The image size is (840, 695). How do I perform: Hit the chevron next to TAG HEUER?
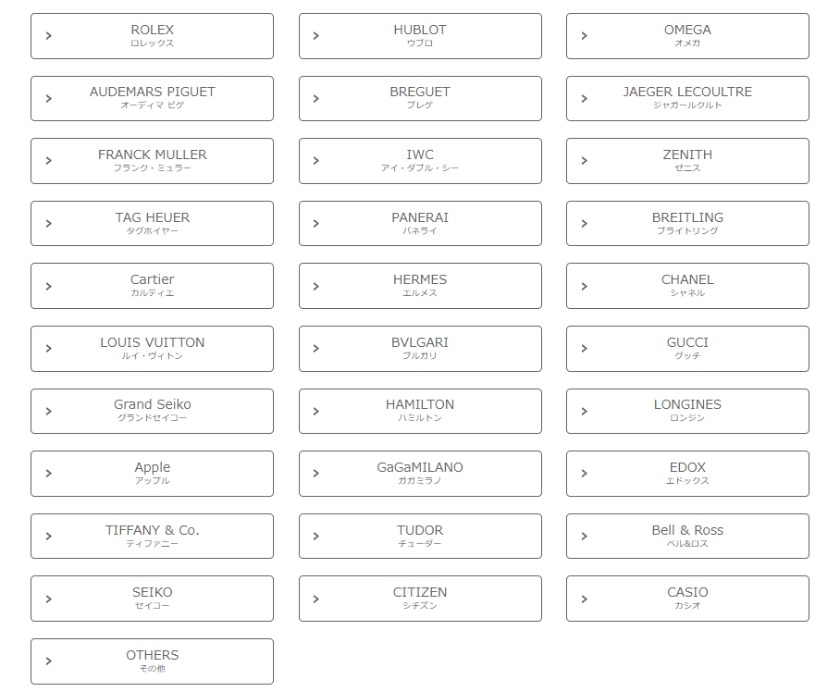click(x=49, y=224)
